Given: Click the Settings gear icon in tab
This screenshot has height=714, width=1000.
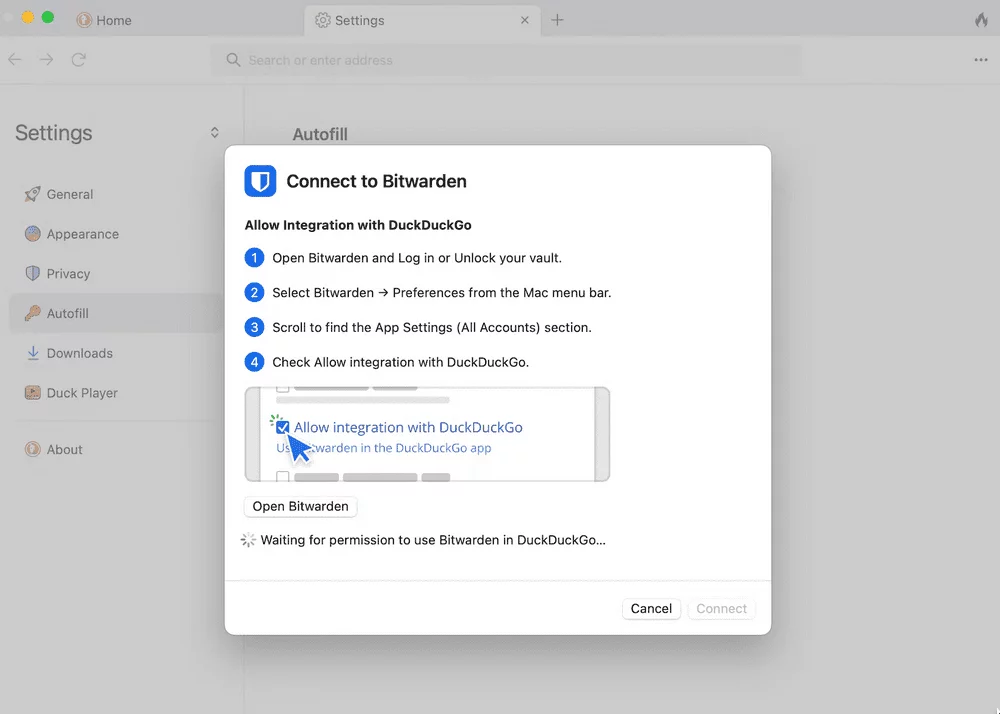Looking at the screenshot, I should pos(323,20).
